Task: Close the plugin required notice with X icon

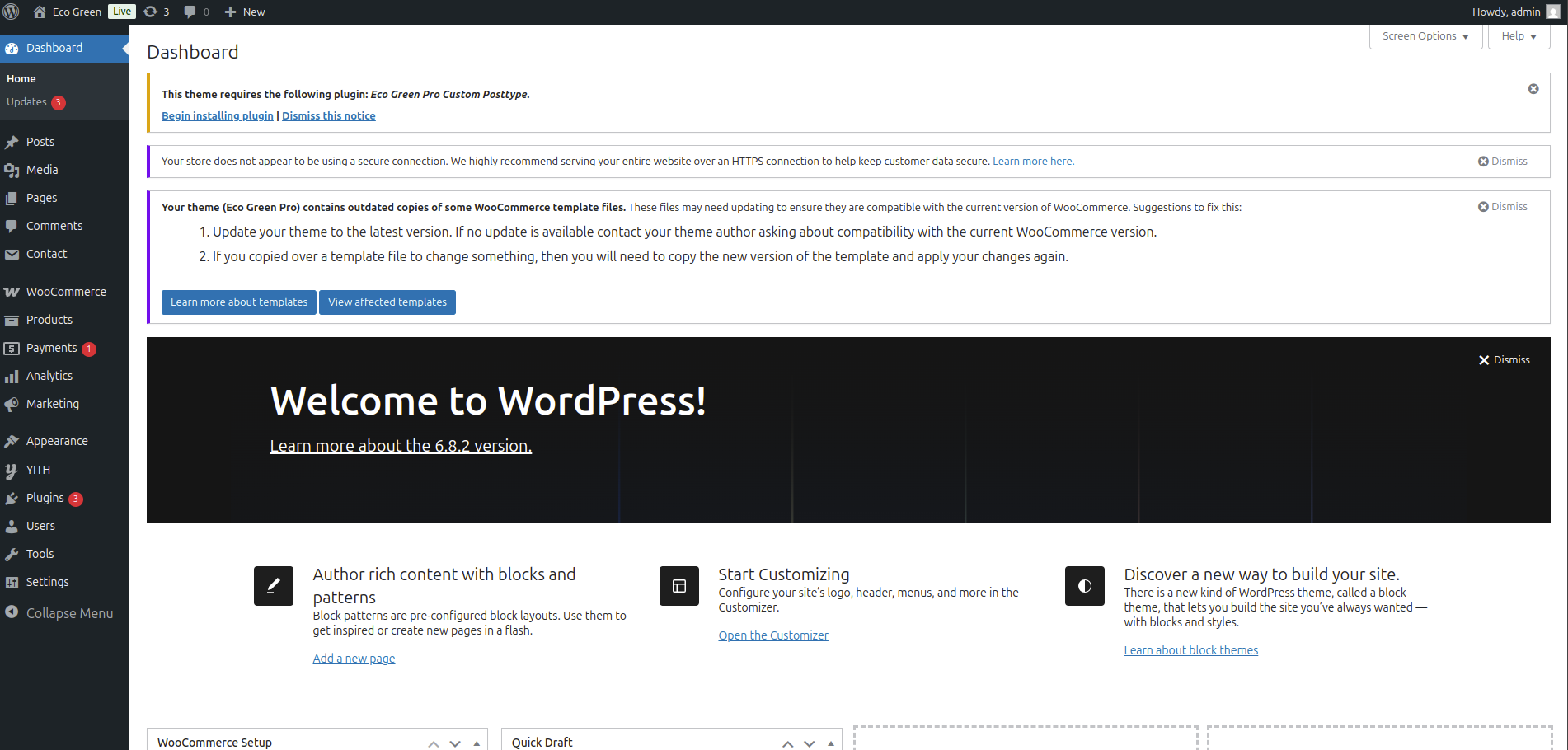Action: tap(1533, 89)
